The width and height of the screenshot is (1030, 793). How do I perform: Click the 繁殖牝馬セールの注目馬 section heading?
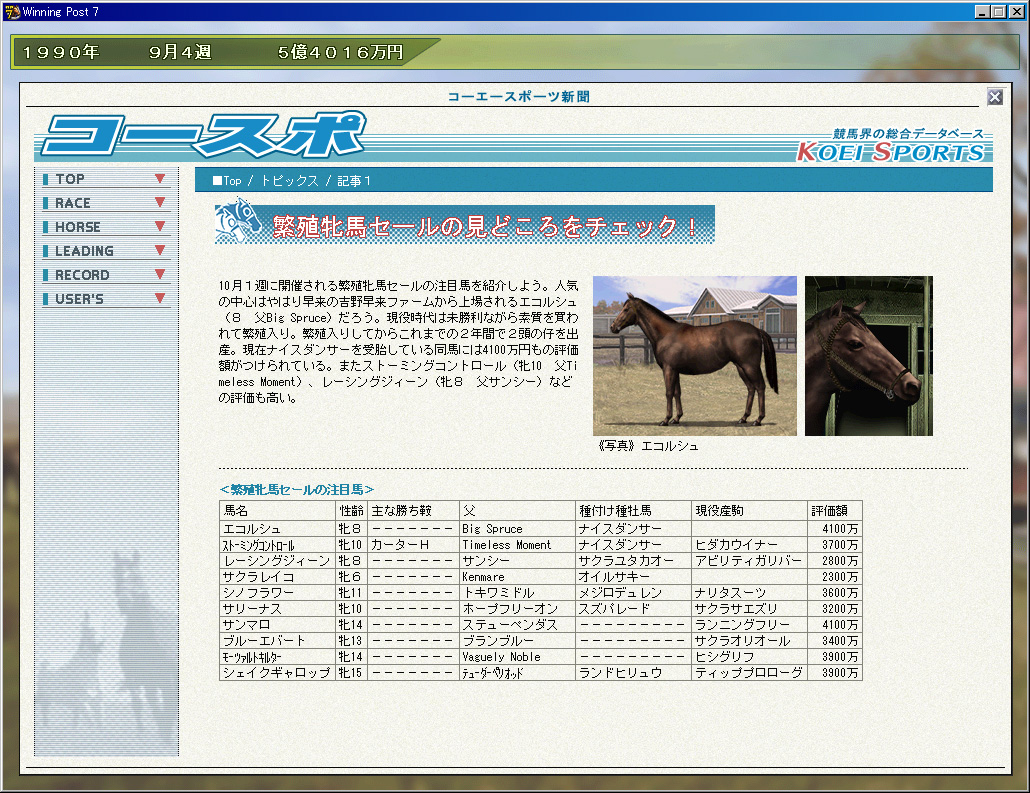(x=297, y=489)
